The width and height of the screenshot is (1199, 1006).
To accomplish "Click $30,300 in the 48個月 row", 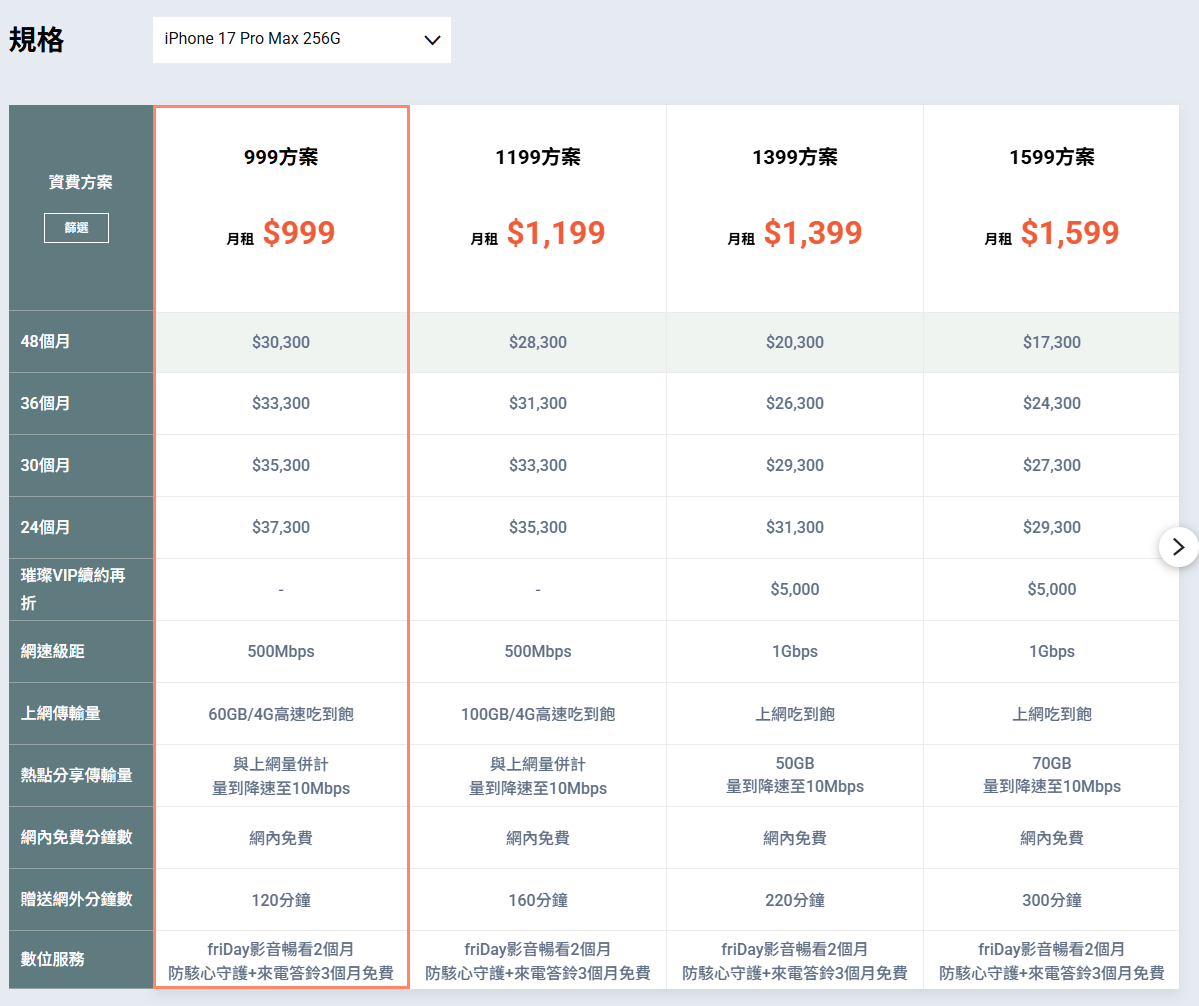I will pyautogui.click(x=281, y=342).
